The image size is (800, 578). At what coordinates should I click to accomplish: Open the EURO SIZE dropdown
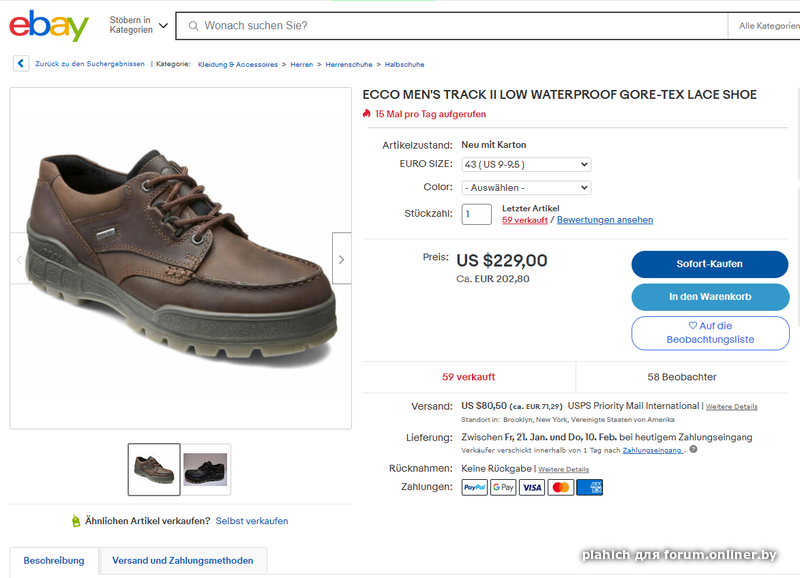(526, 164)
